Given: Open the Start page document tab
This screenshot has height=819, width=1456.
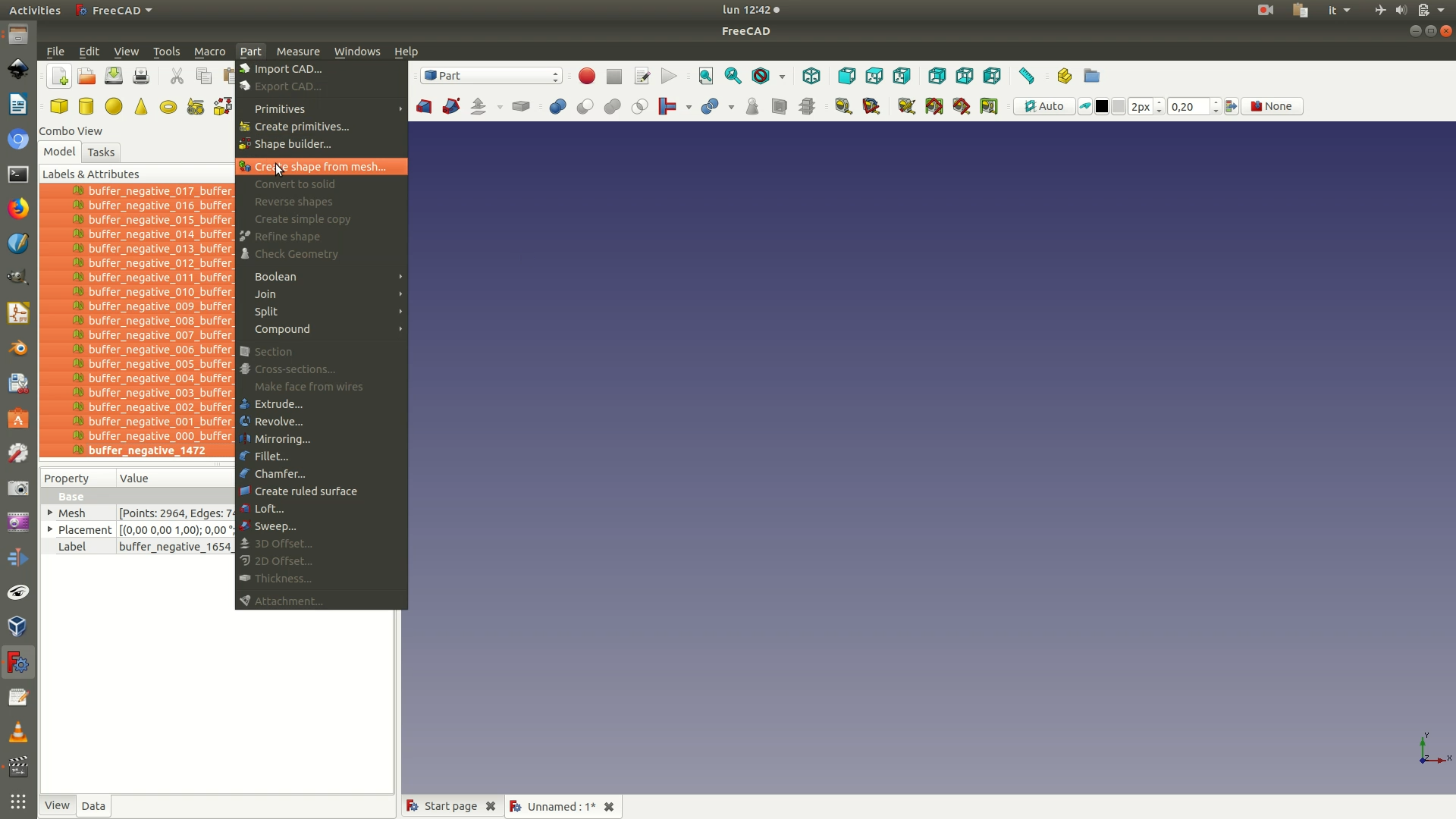Looking at the screenshot, I should coord(450,806).
